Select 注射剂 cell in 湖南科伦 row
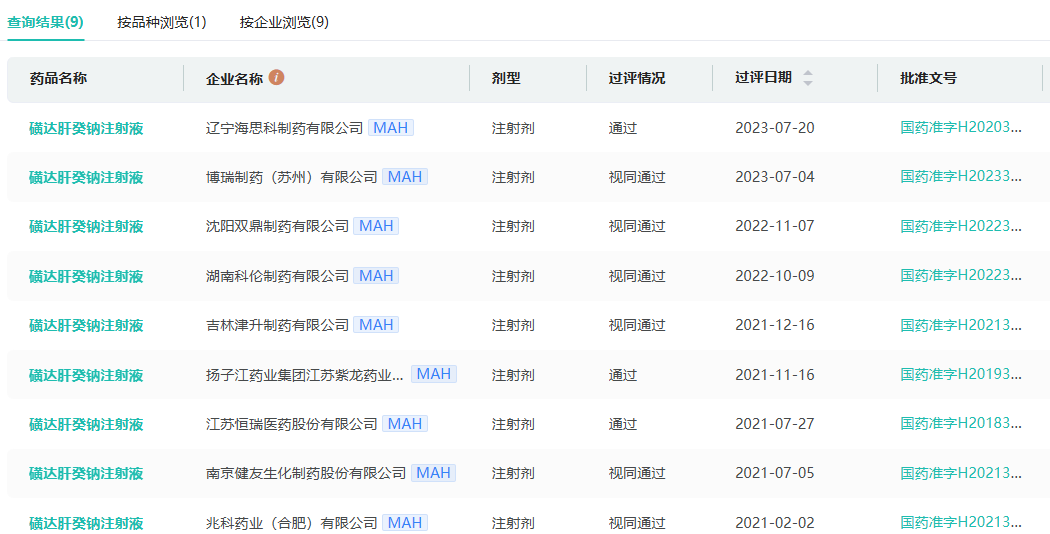 (x=513, y=276)
